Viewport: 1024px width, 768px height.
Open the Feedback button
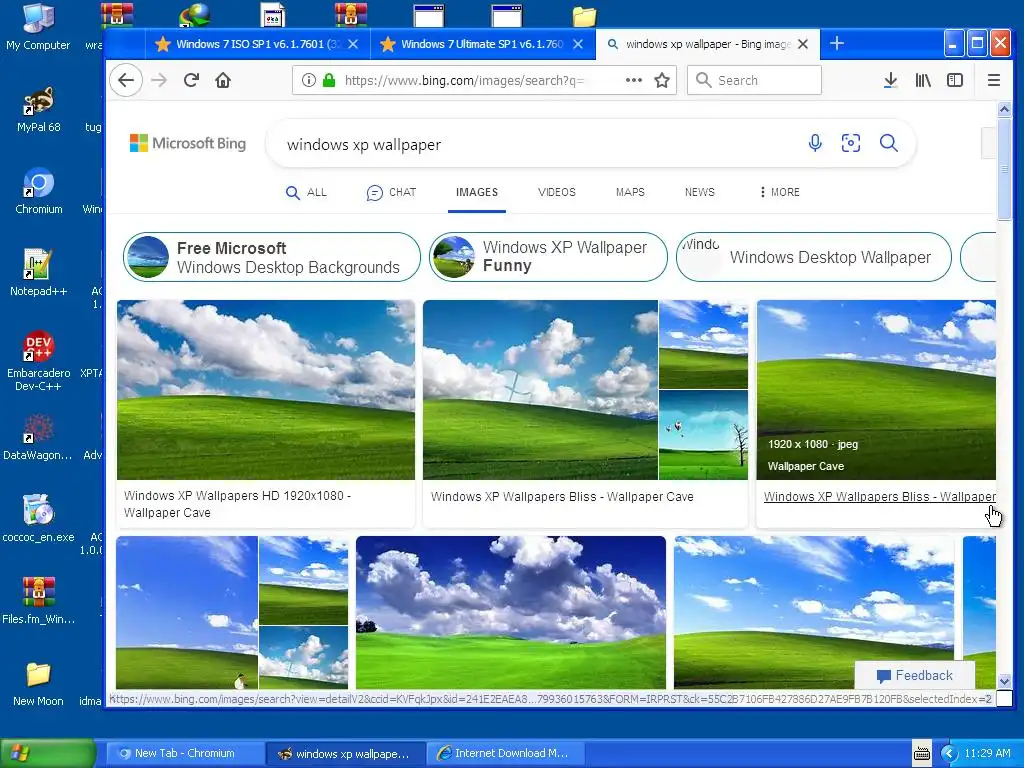pos(914,675)
